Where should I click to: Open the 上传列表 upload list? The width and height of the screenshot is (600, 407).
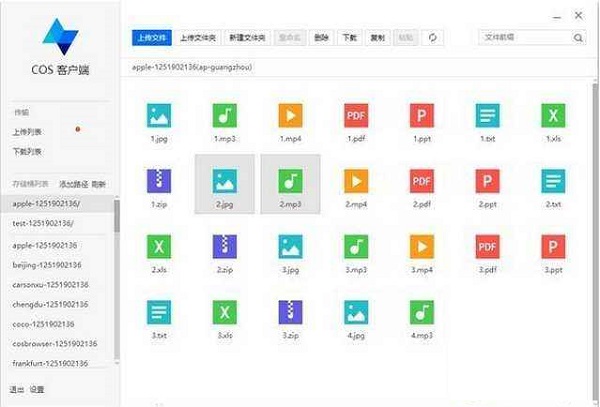[28, 131]
